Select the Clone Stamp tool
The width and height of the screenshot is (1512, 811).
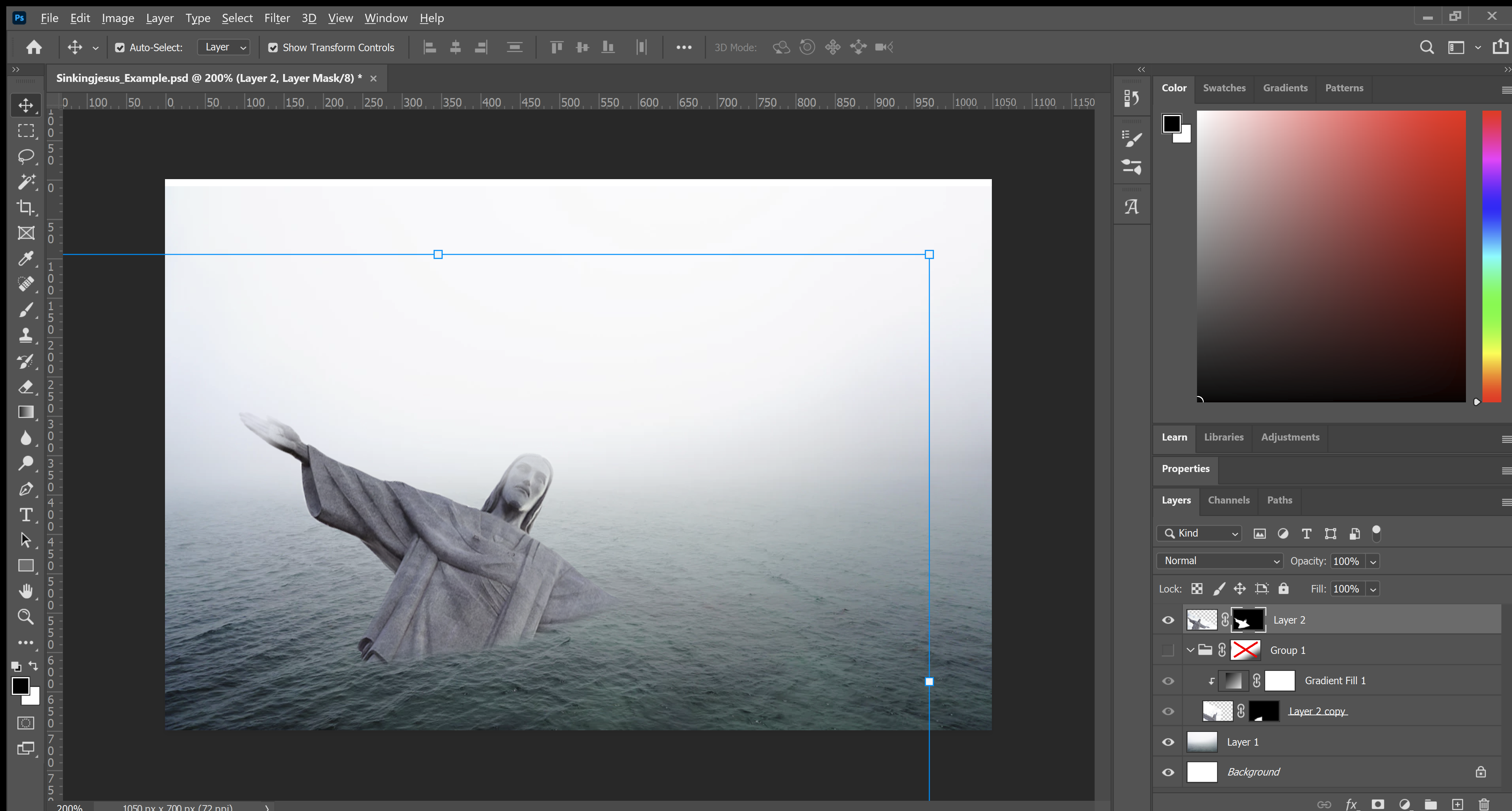click(26, 335)
